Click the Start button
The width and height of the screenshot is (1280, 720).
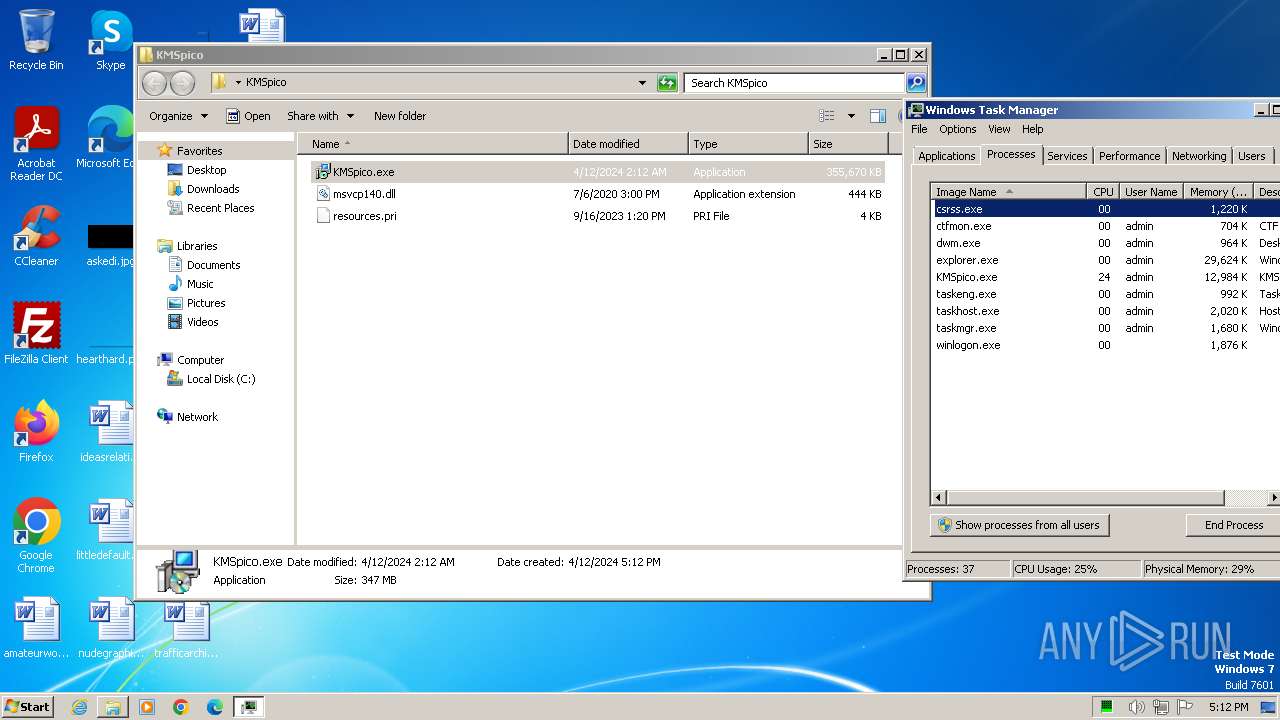(x=27, y=707)
